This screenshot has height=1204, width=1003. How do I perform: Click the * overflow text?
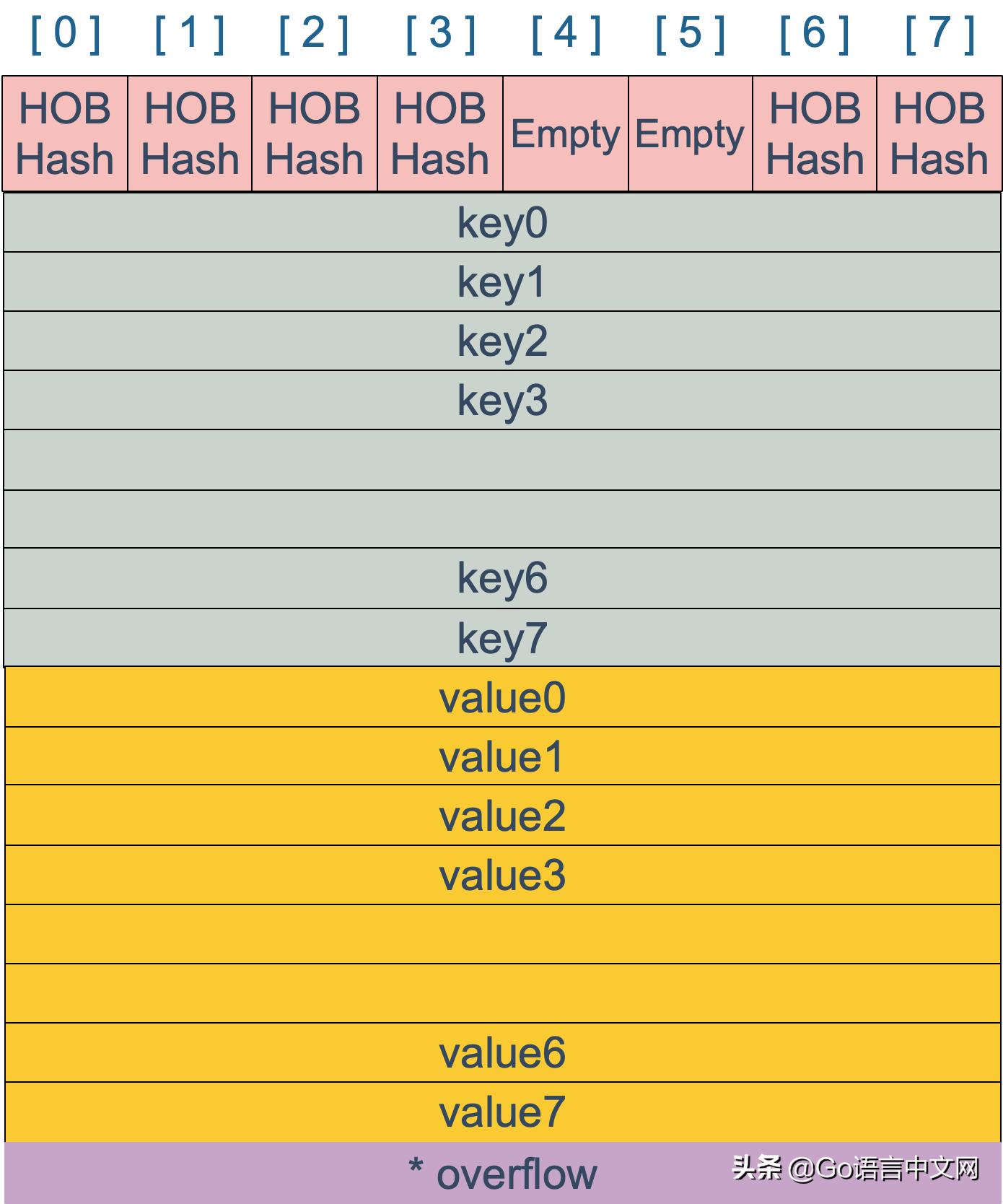pos(502,1173)
